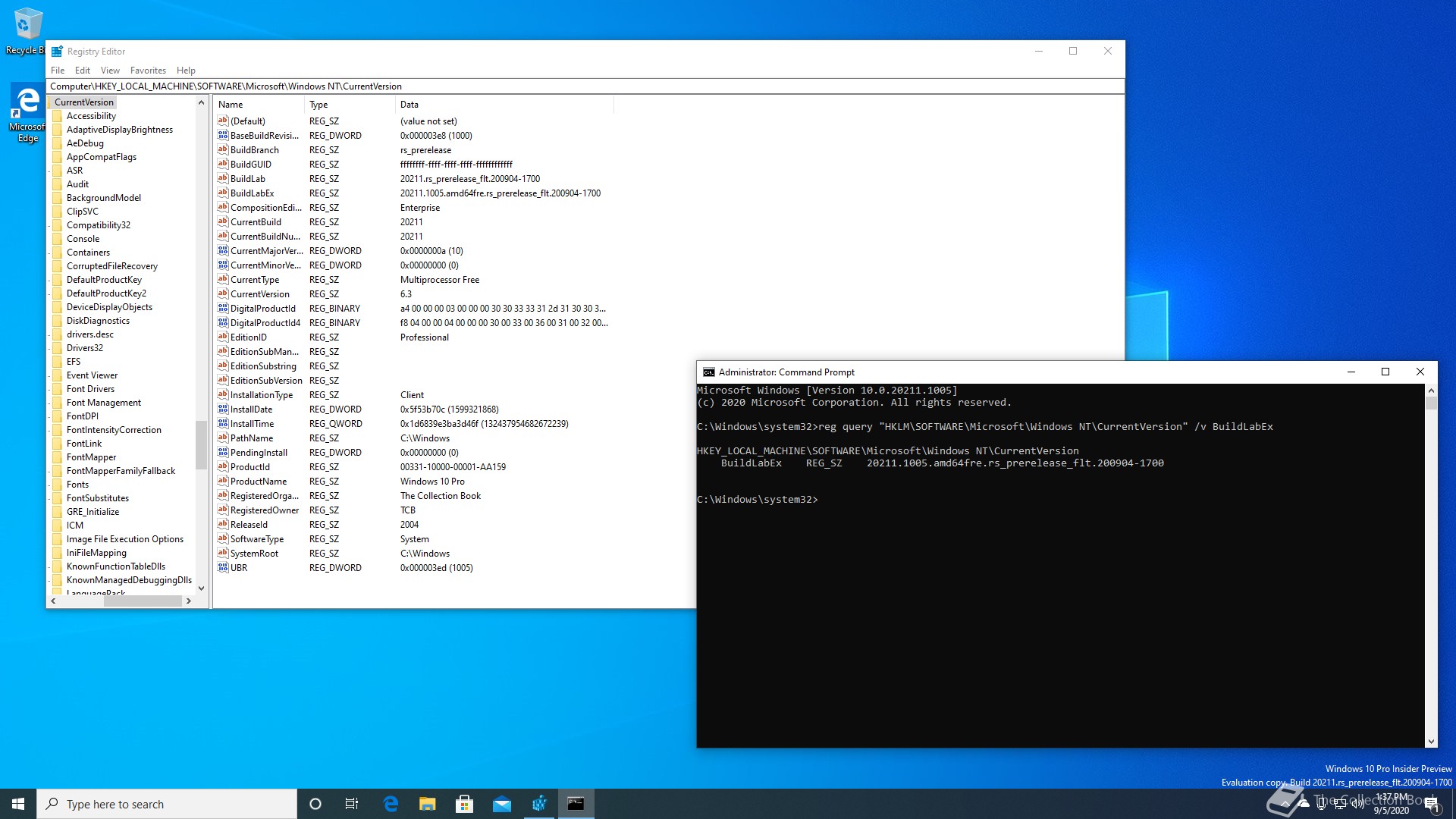Screen dimensions: 1456x819
Task: Click tree pane scroll down arrow
Action: [x=201, y=588]
